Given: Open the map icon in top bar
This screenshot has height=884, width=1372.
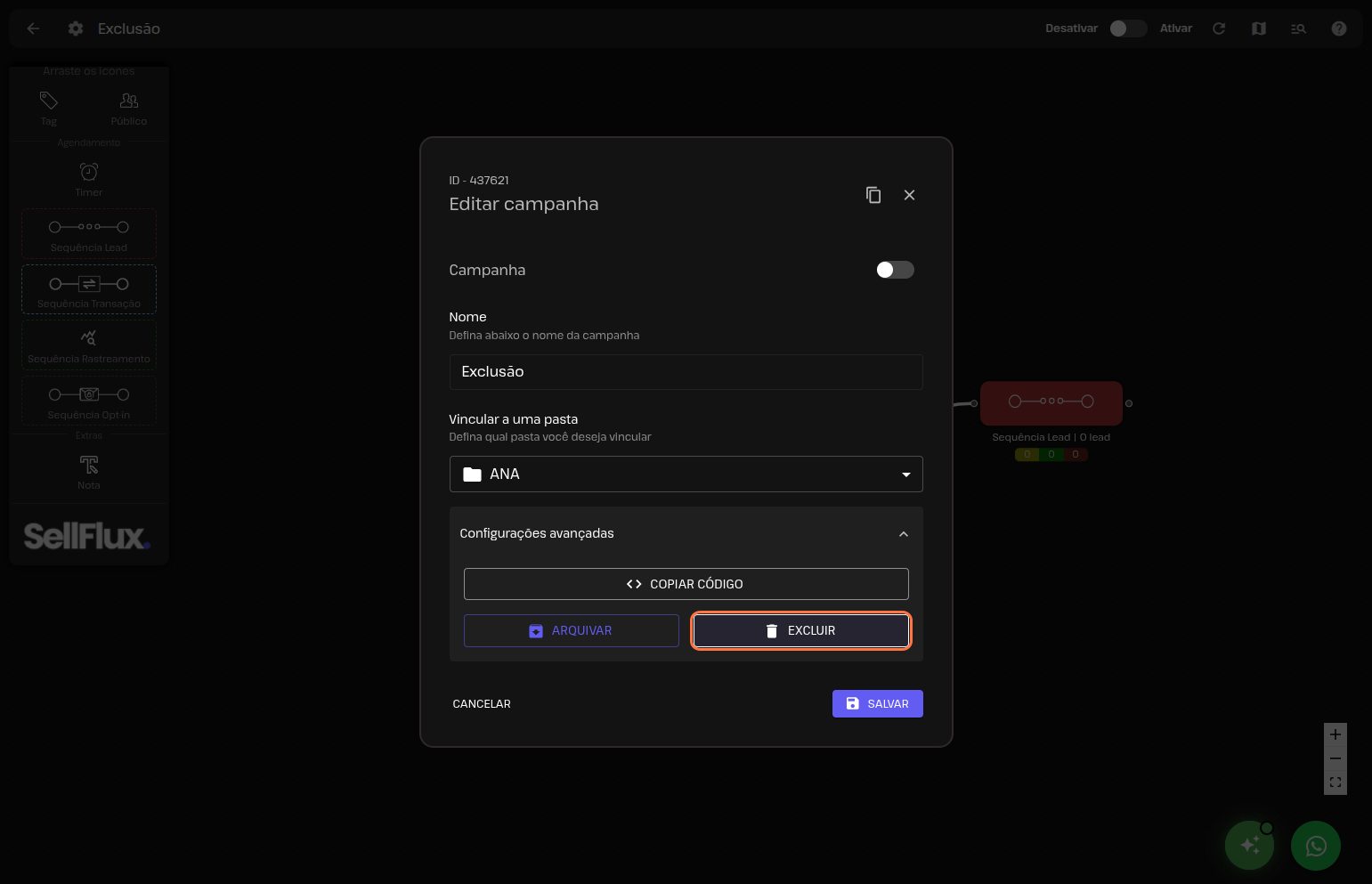Looking at the screenshot, I should 1258,28.
